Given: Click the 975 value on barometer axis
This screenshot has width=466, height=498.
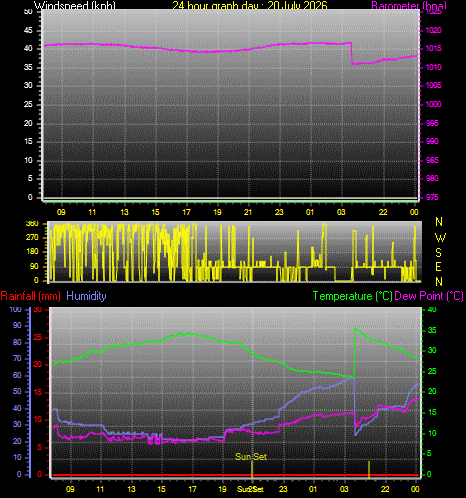Looking at the screenshot, I should [432, 197].
